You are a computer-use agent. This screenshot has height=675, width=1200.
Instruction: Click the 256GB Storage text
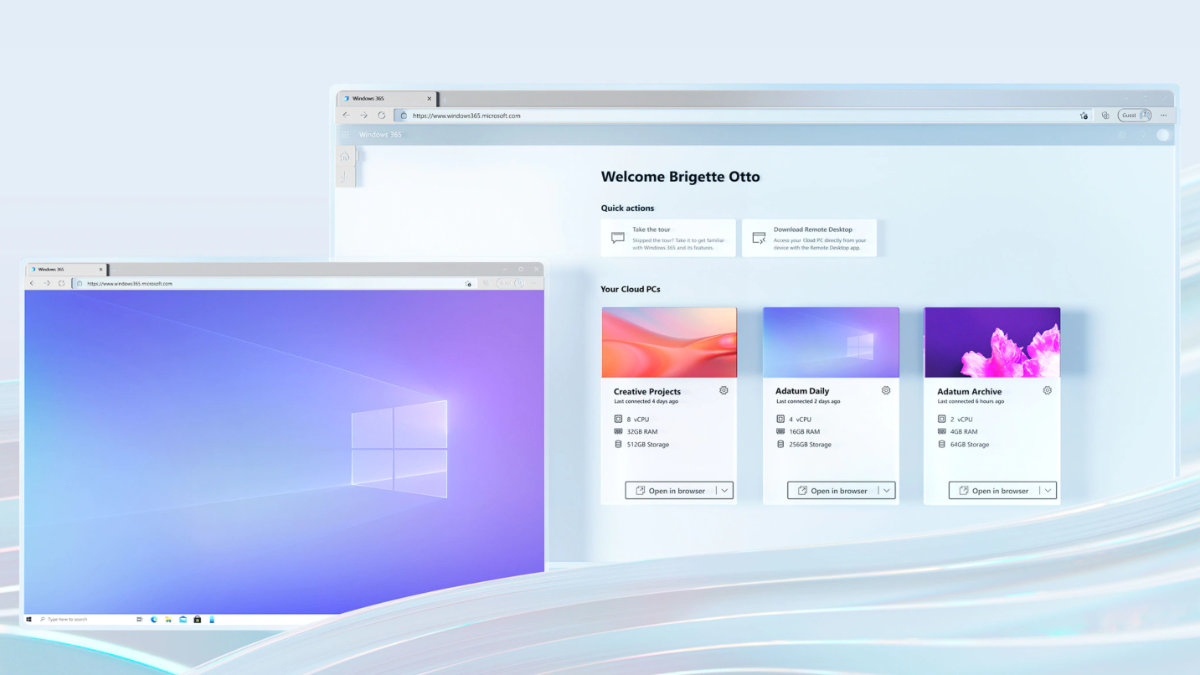pos(810,444)
